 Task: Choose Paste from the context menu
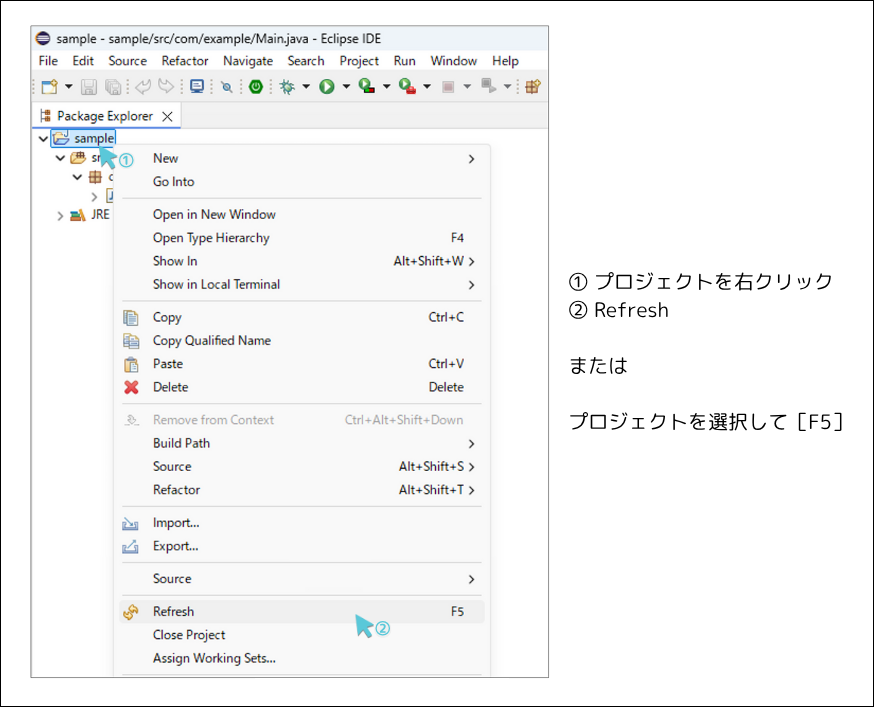click(302, 364)
